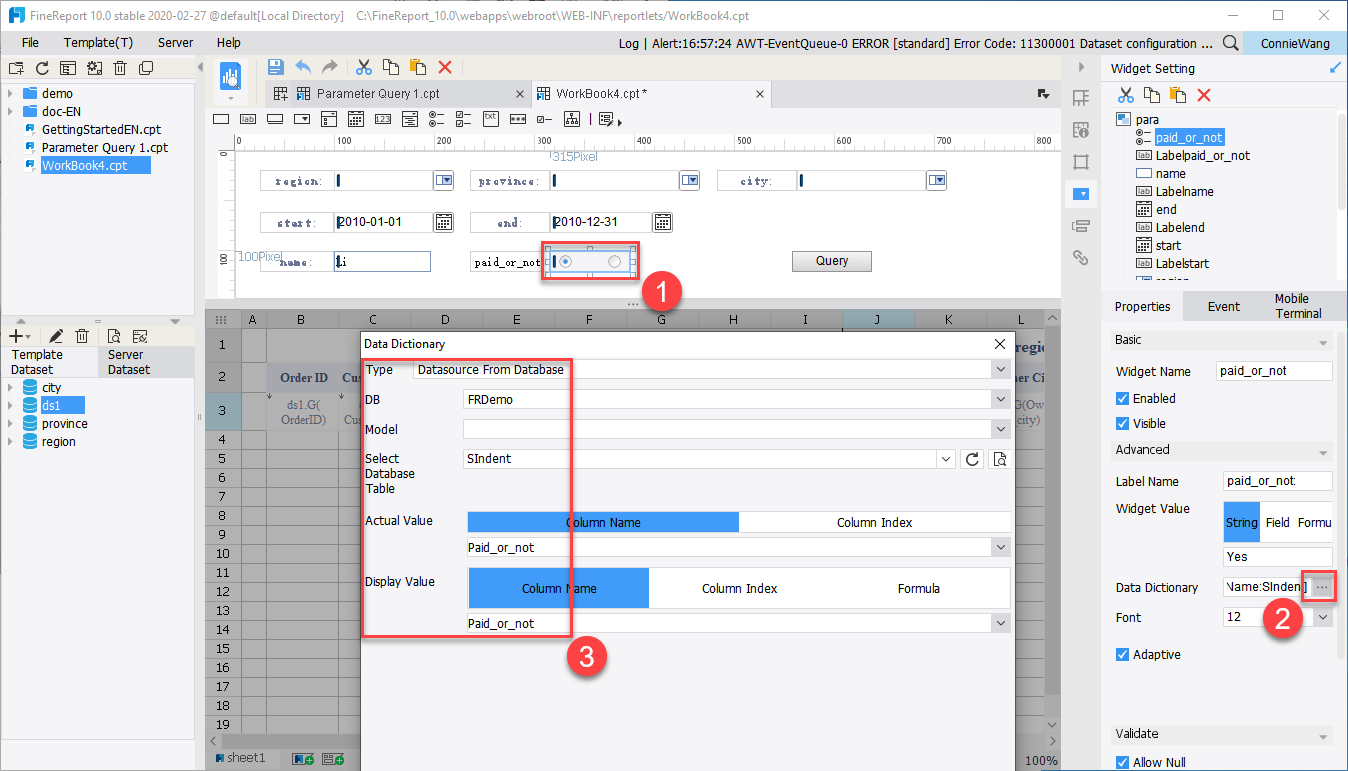Open the Model dropdown in Data Dictionary
1348x771 pixels.
click(x=1001, y=429)
